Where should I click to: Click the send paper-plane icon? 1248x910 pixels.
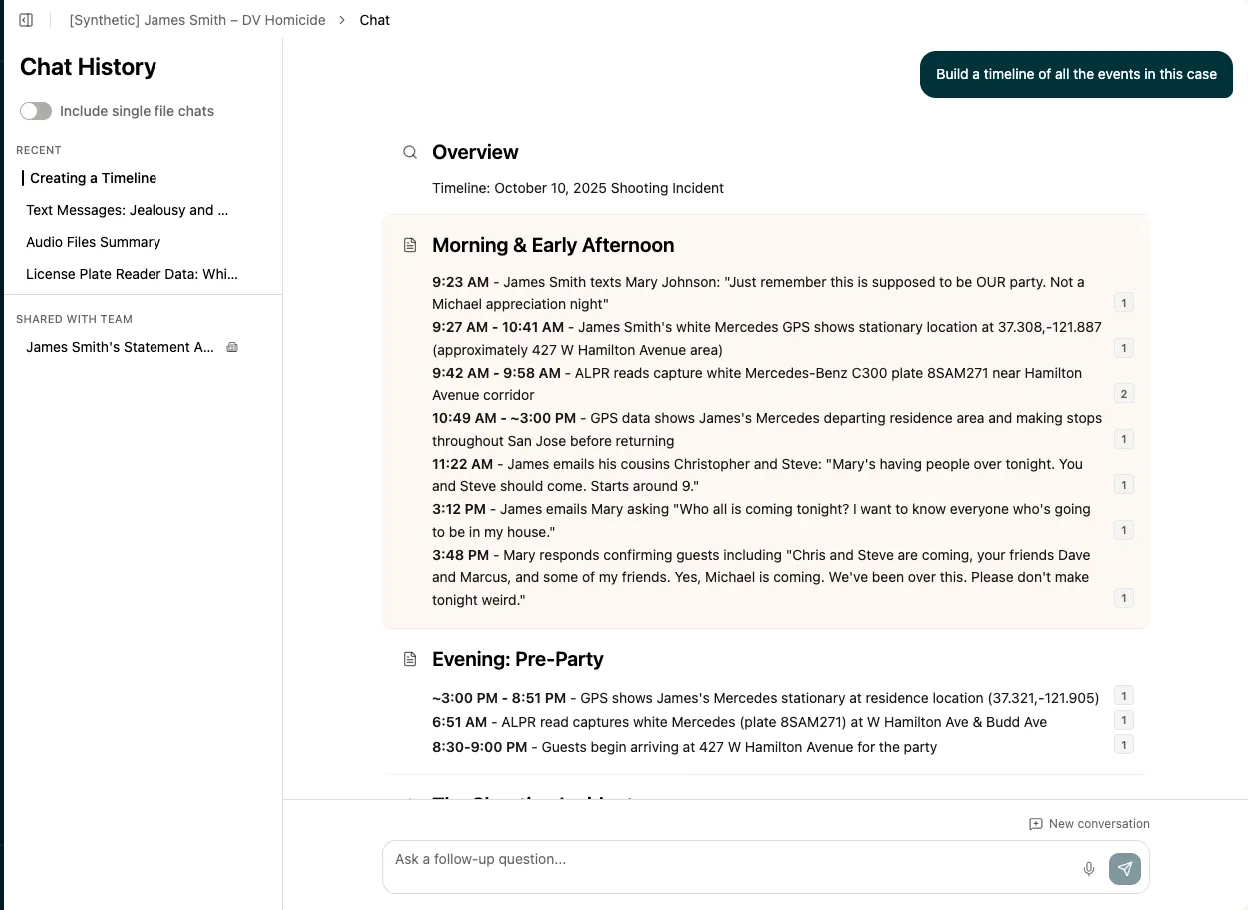click(x=1124, y=869)
